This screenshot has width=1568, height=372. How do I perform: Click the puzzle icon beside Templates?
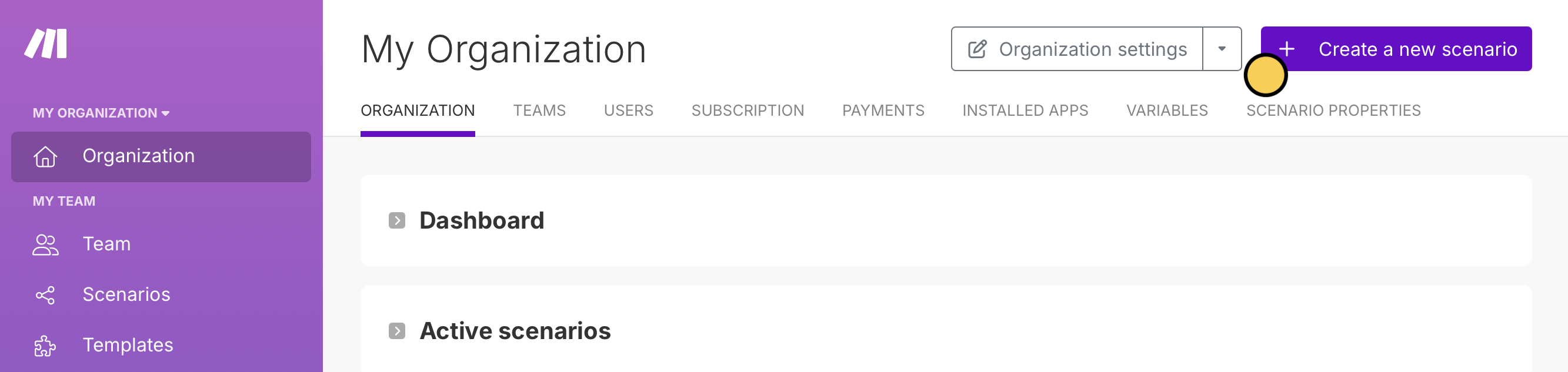(x=45, y=346)
